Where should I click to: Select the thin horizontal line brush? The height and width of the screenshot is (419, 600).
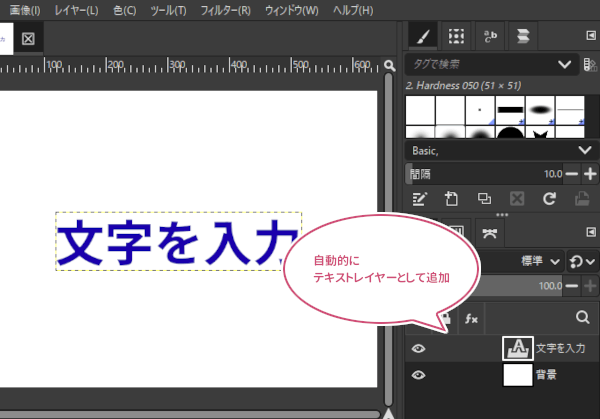click(x=570, y=110)
